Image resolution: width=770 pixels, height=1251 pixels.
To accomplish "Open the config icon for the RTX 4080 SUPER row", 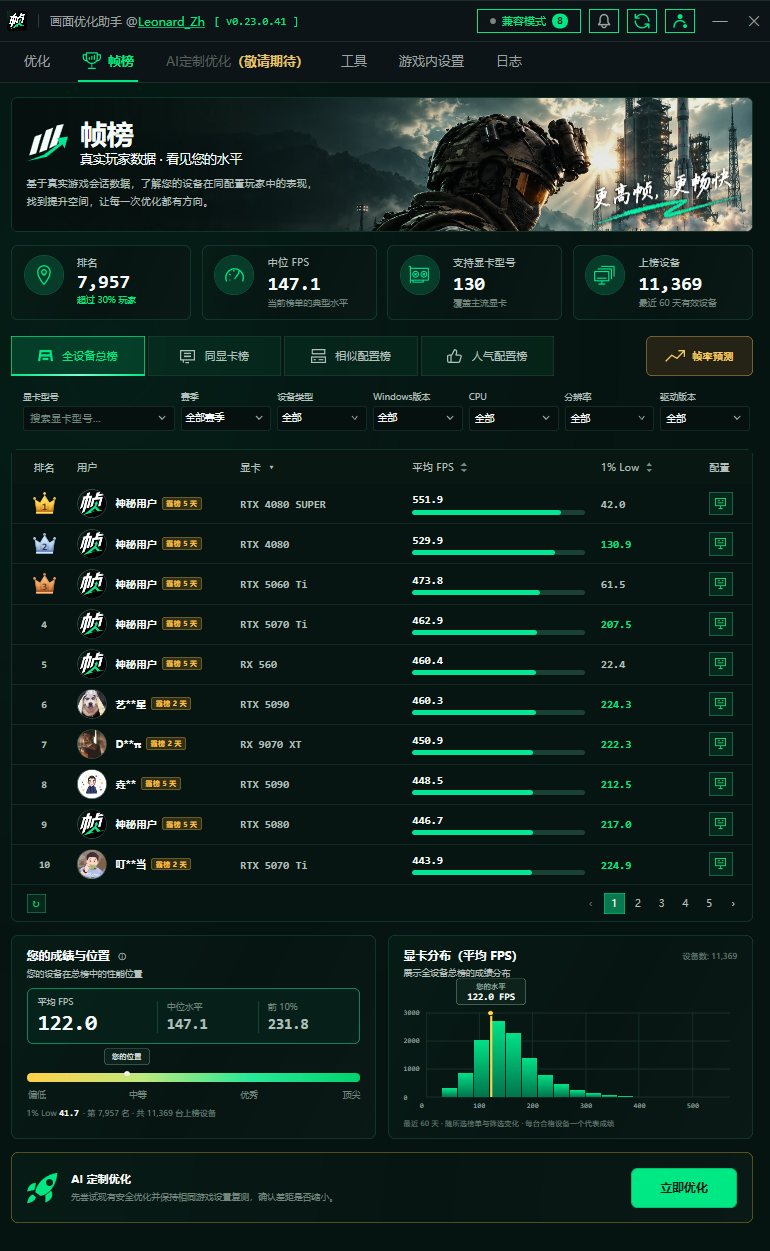I will point(720,504).
